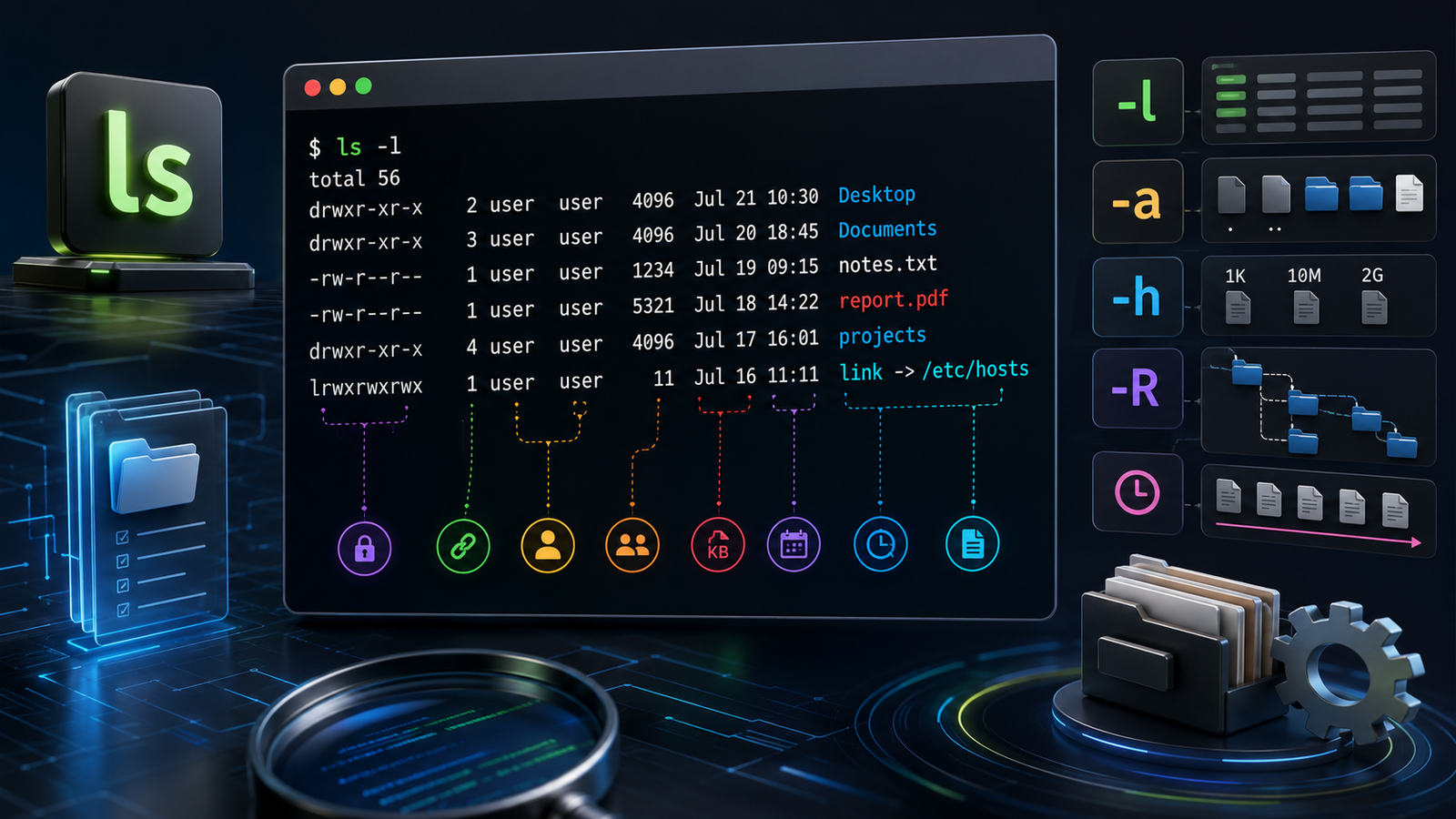Click the red report.pdf filename
This screenshot has height=819, width=1456.
click(x=894, y=299)
